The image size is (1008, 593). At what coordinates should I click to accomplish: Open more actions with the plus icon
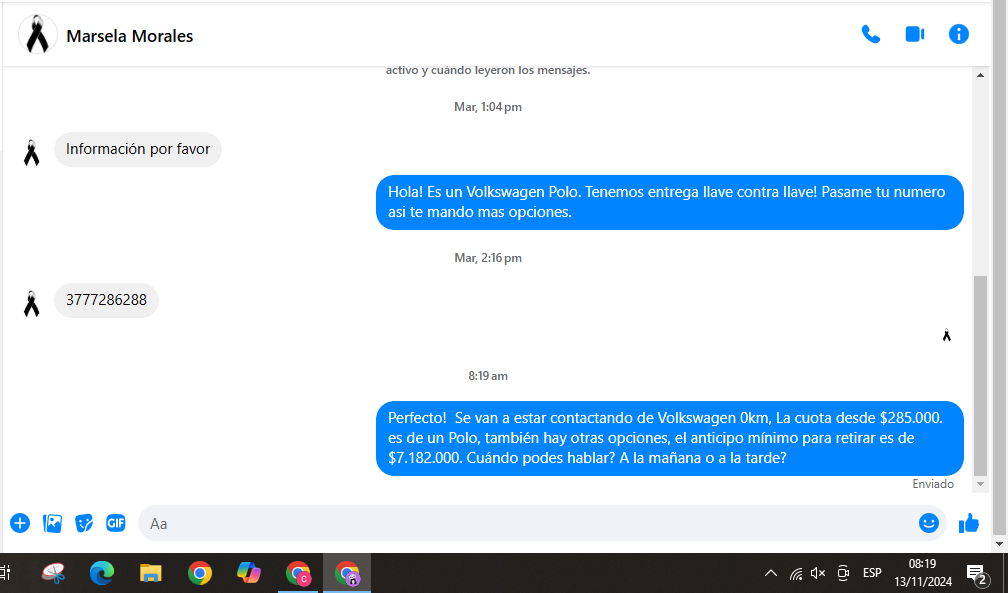click(x=20, y=523)
